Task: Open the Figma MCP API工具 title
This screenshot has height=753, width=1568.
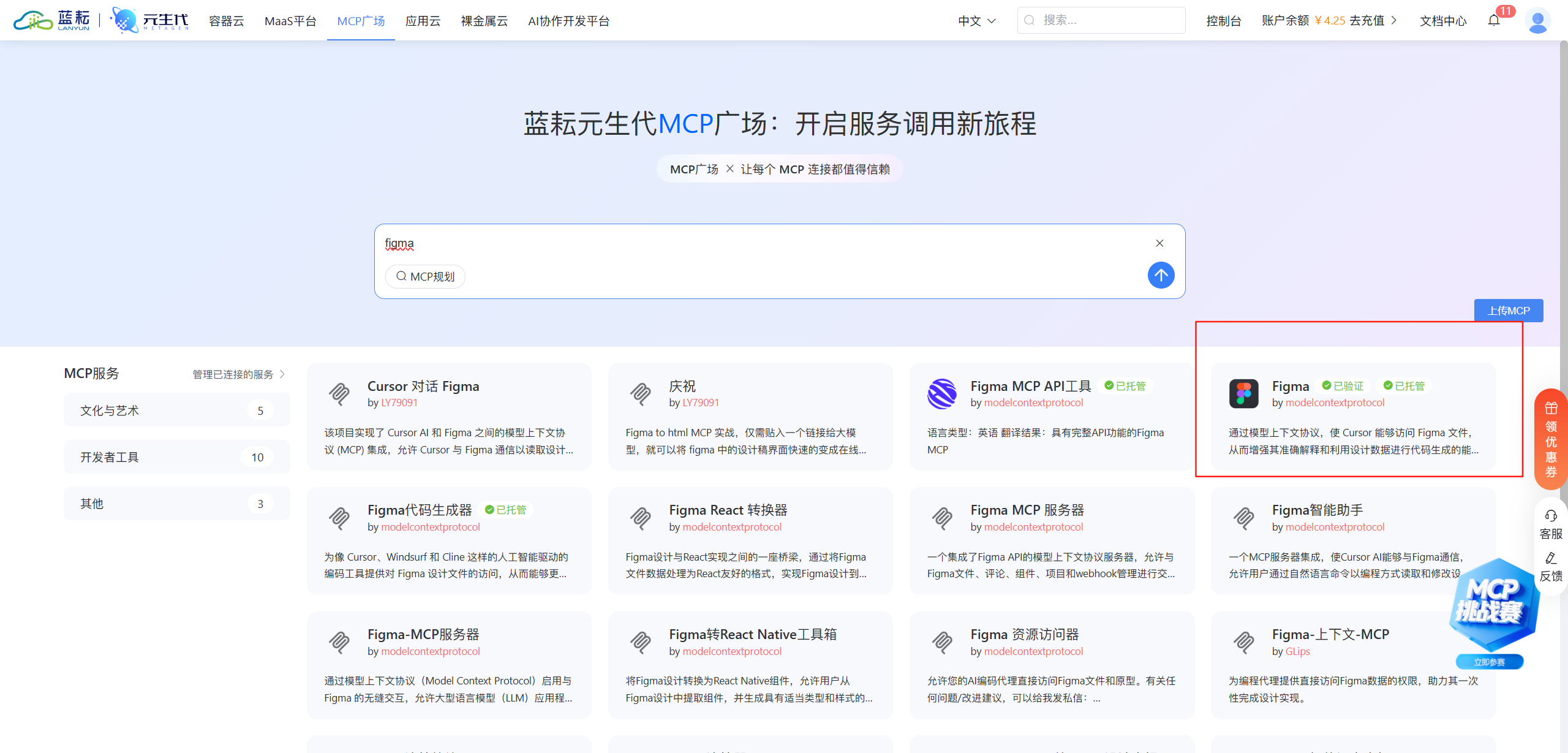Action: pyautogui.click(x=1030, y=386)
